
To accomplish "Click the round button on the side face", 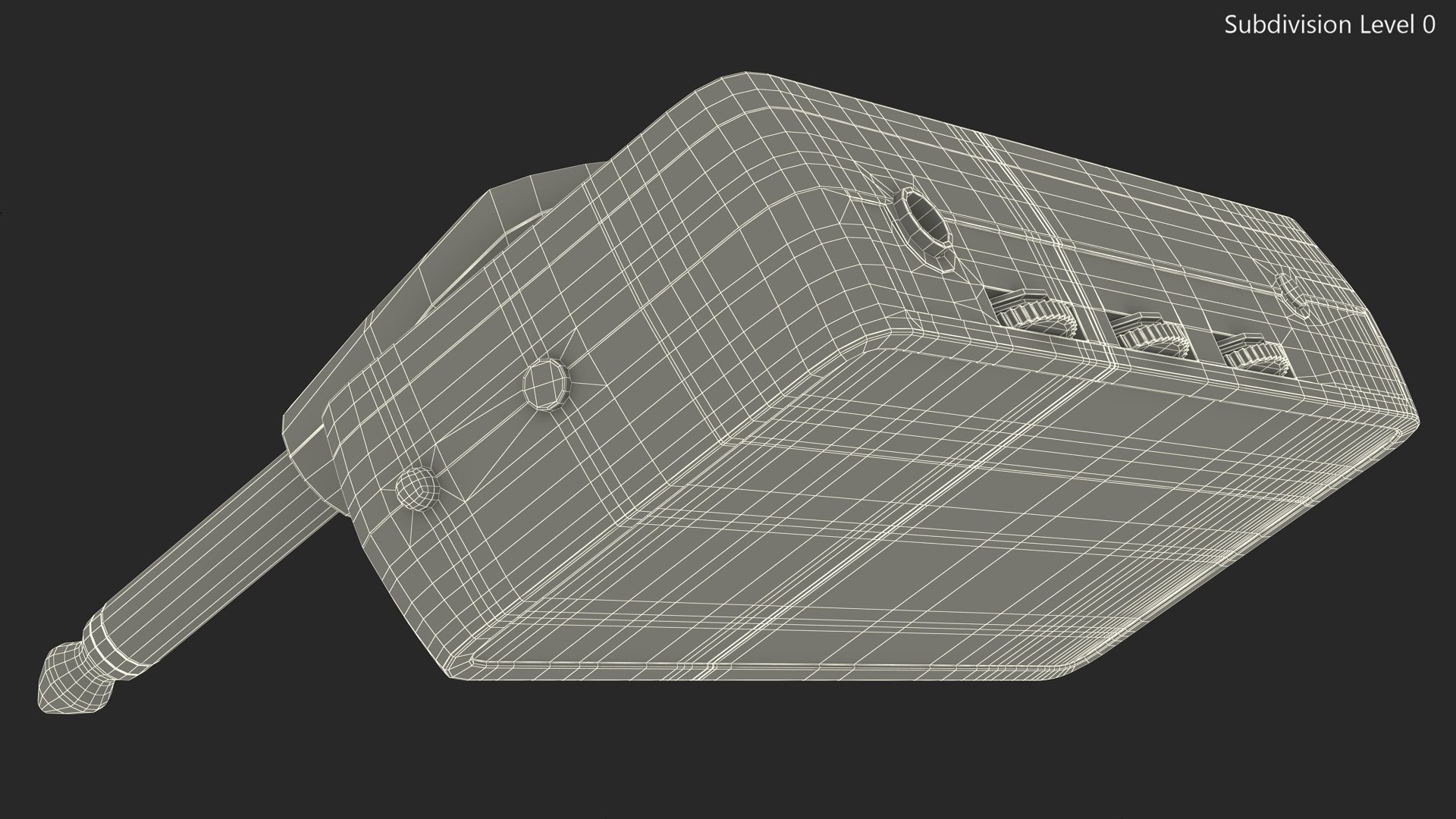I will point(546,385).
